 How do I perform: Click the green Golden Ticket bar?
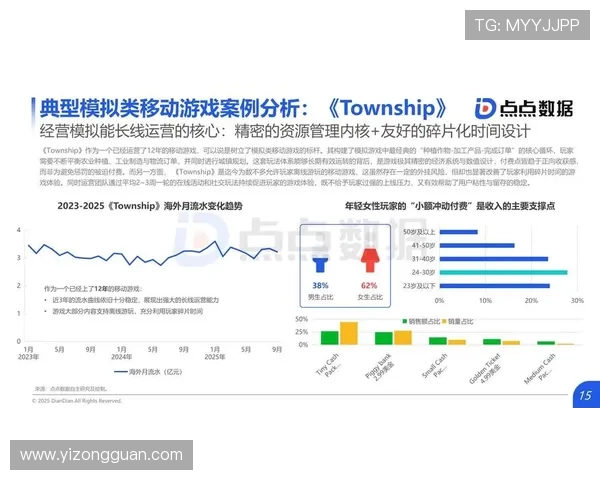[x=492, y=342]
